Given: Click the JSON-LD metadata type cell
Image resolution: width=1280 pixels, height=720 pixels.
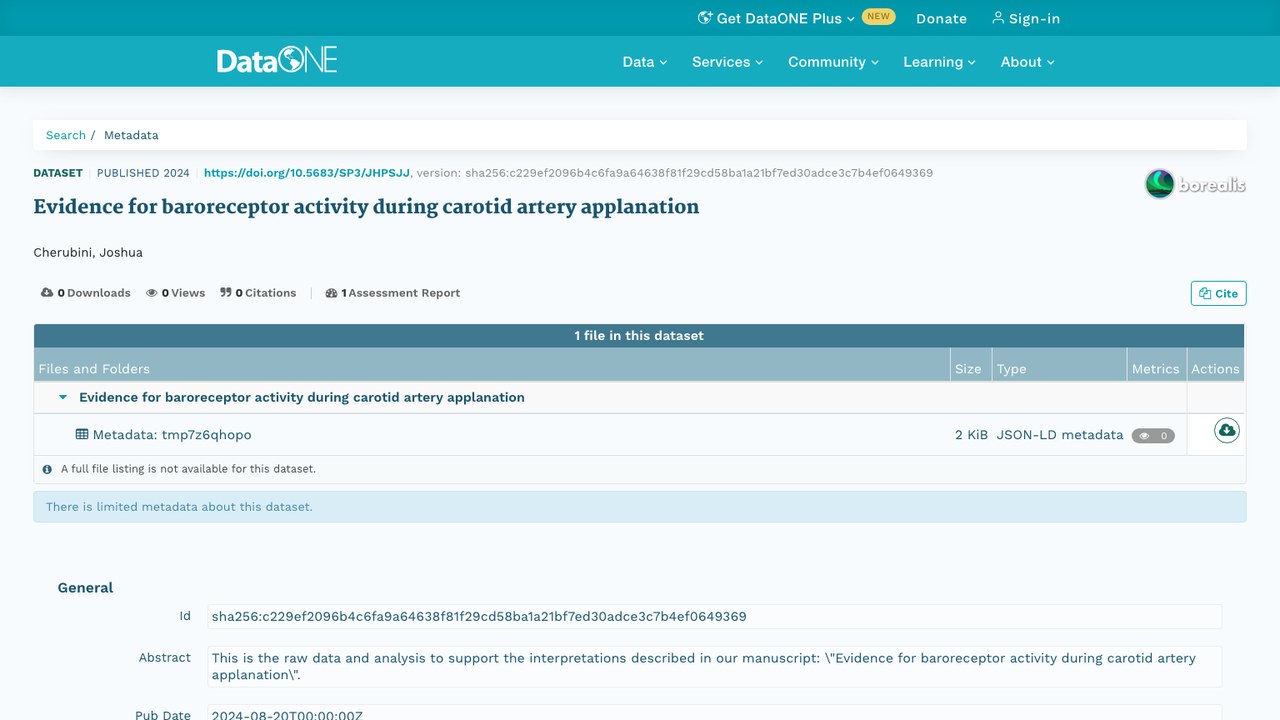Looking at the screenshot, I should click(x=1060, y=435).
